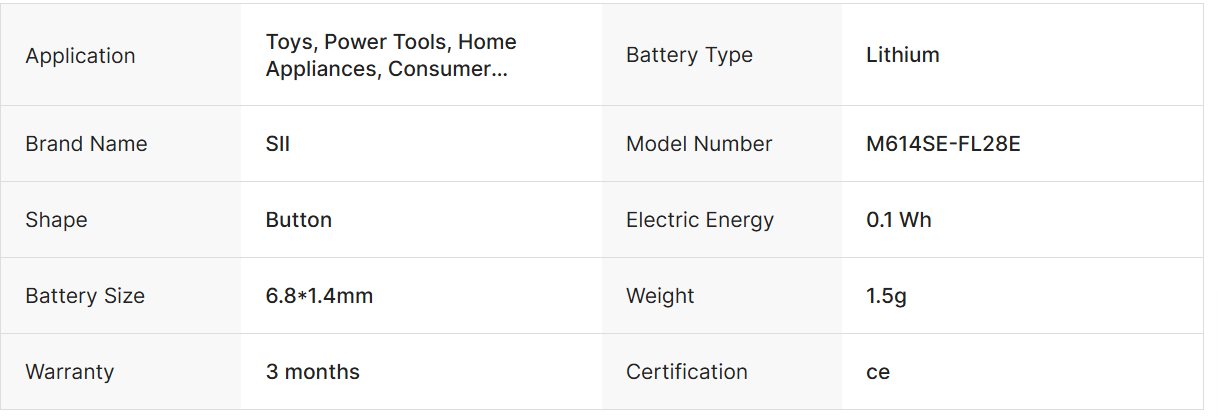1218x417 pixels.
Task: Click the 6.8*1.4mm size value
Action: [x=319, y=296]
